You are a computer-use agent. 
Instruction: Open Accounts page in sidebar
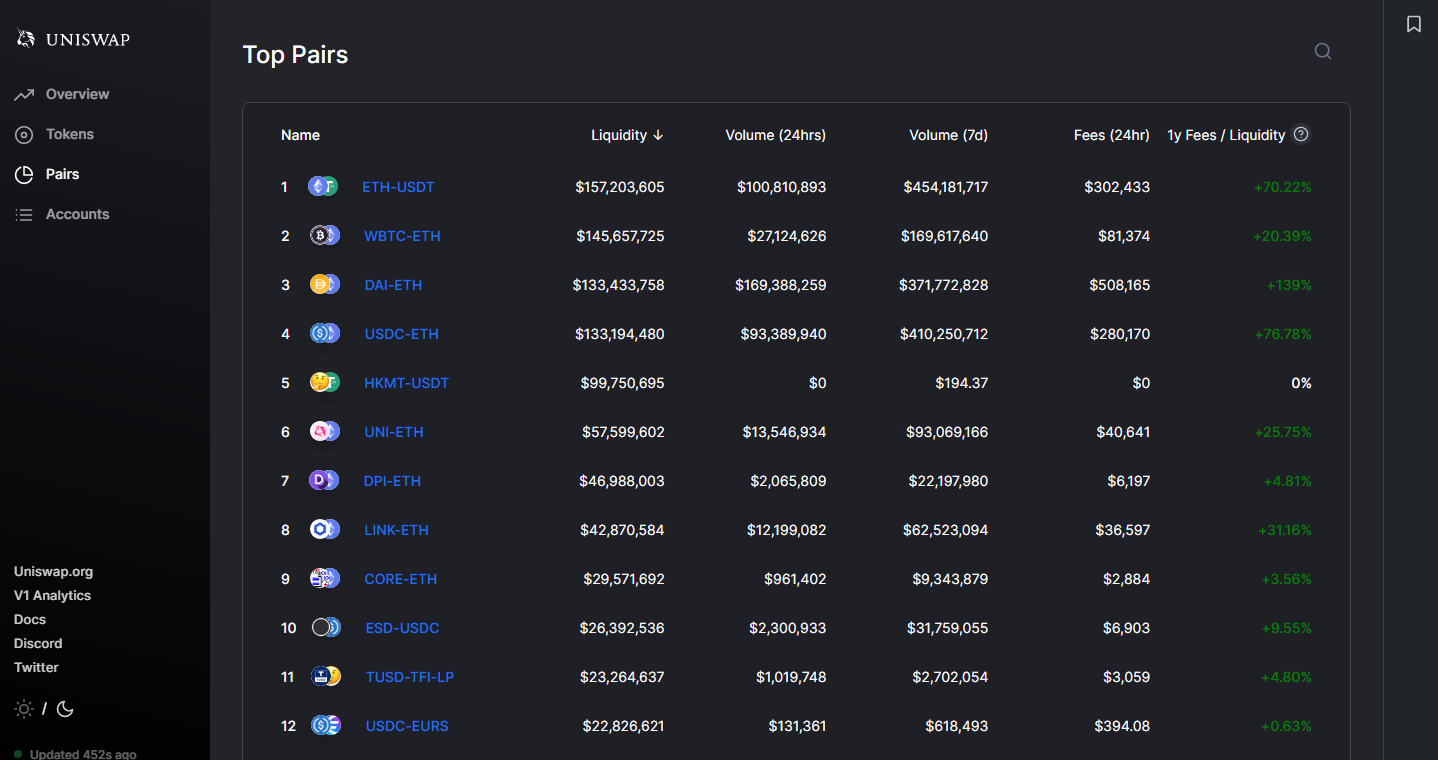pyautogui.click(x=77, y=214)
